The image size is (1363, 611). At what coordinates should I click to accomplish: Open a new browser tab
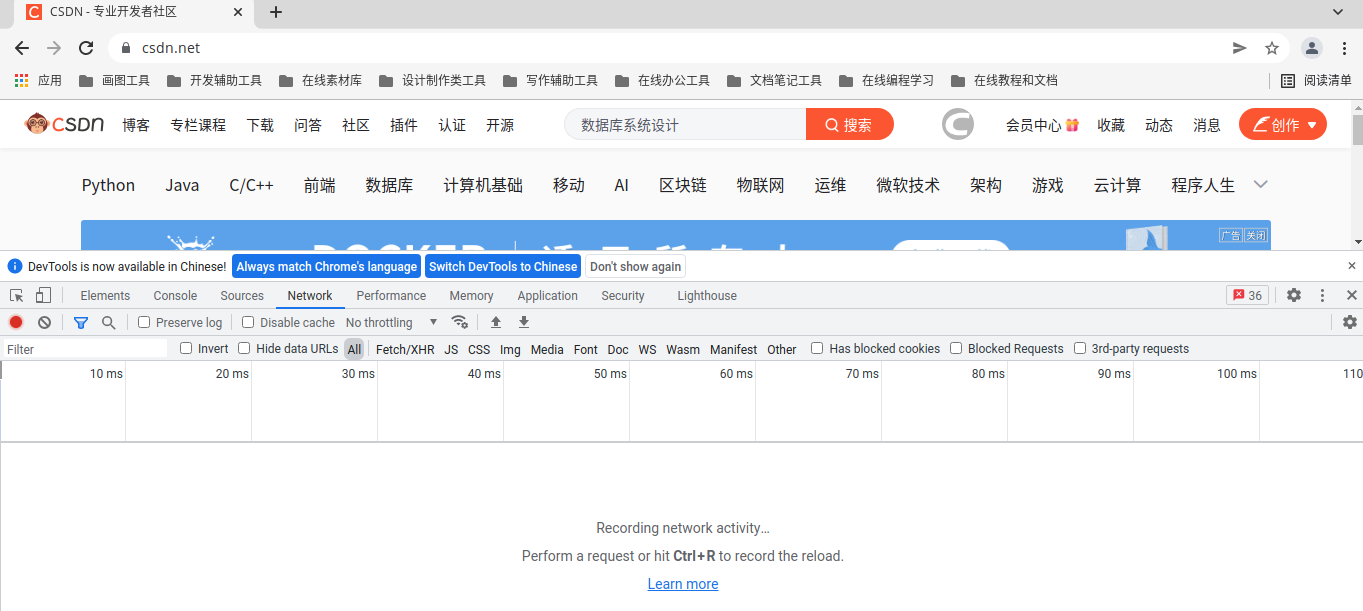click(x=276, y=12)
